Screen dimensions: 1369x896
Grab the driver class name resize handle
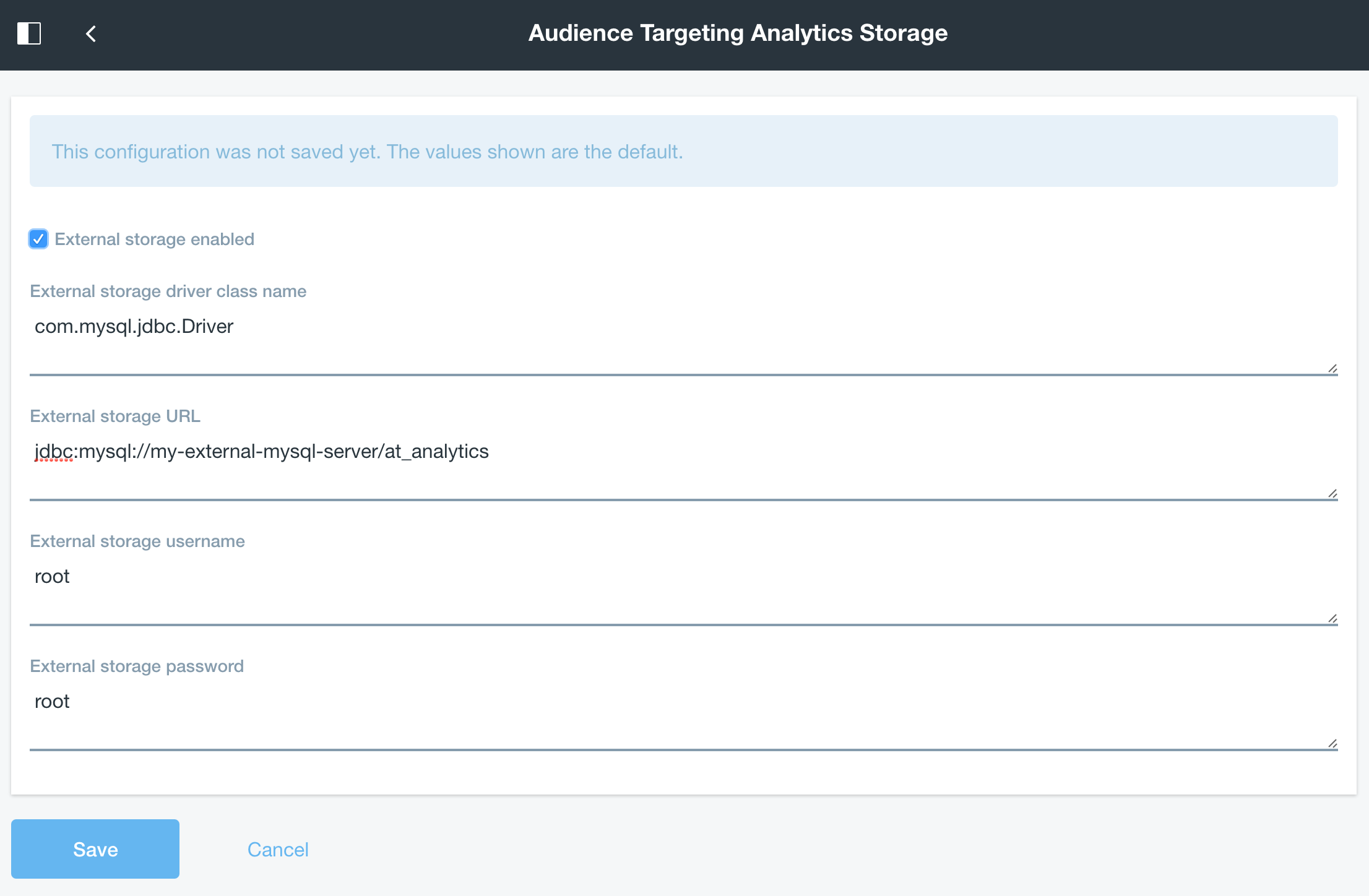click(1332, 369)
